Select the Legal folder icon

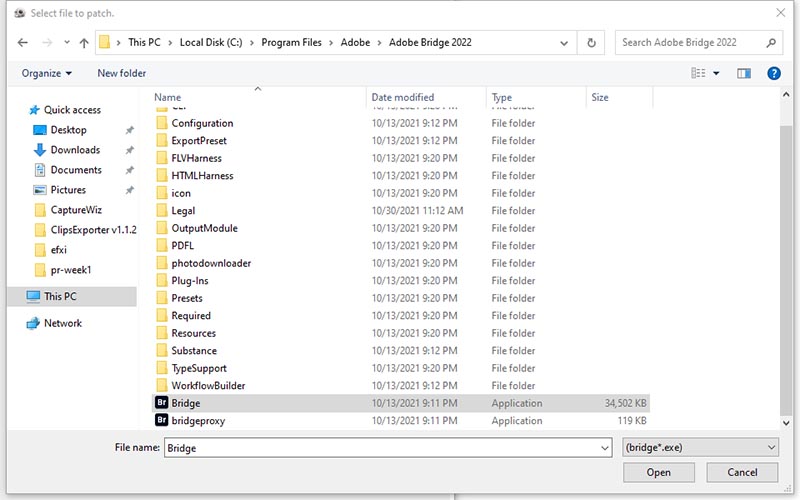point(162,211)
